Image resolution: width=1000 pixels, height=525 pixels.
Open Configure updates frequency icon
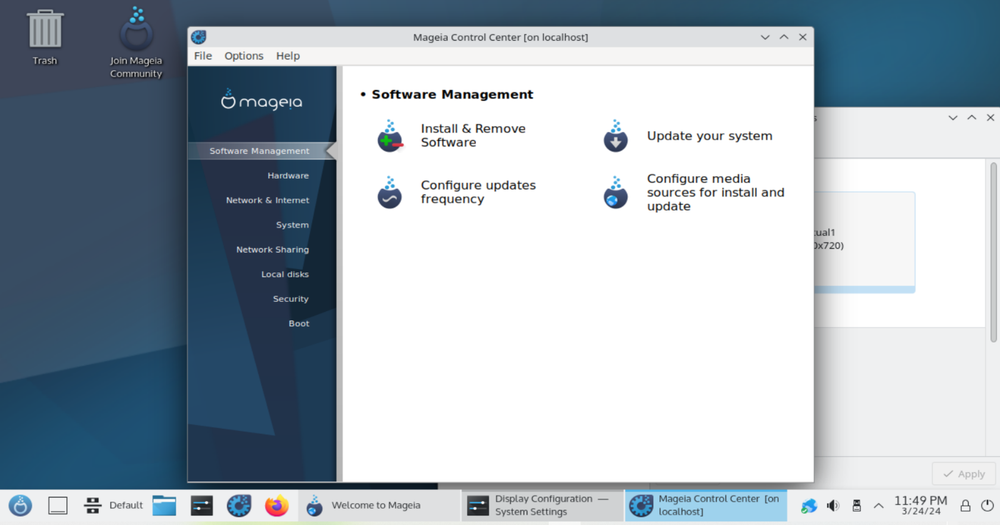[390, 193]
